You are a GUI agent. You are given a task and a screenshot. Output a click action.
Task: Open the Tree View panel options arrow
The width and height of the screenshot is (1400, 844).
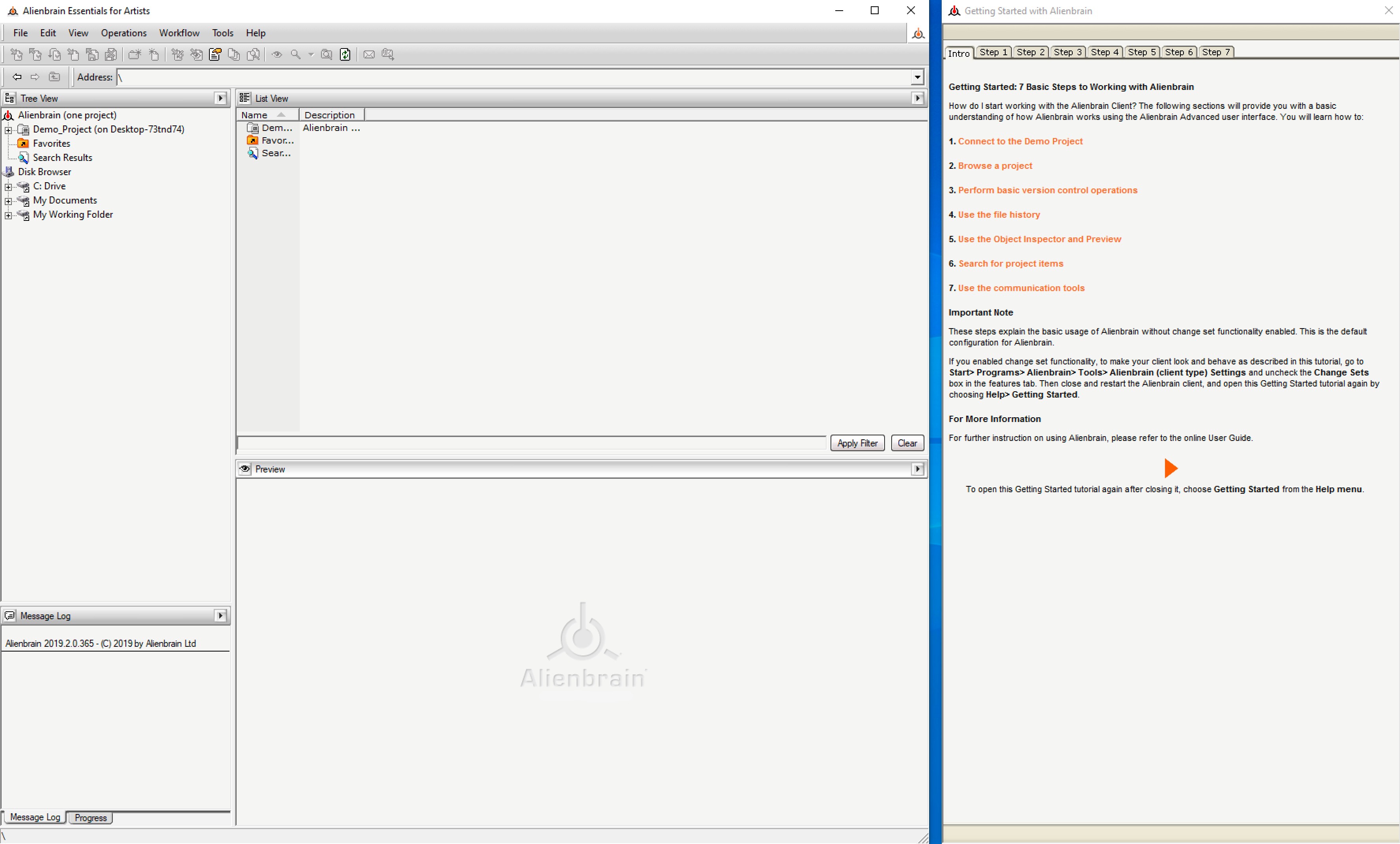click(x=221, y=98)
